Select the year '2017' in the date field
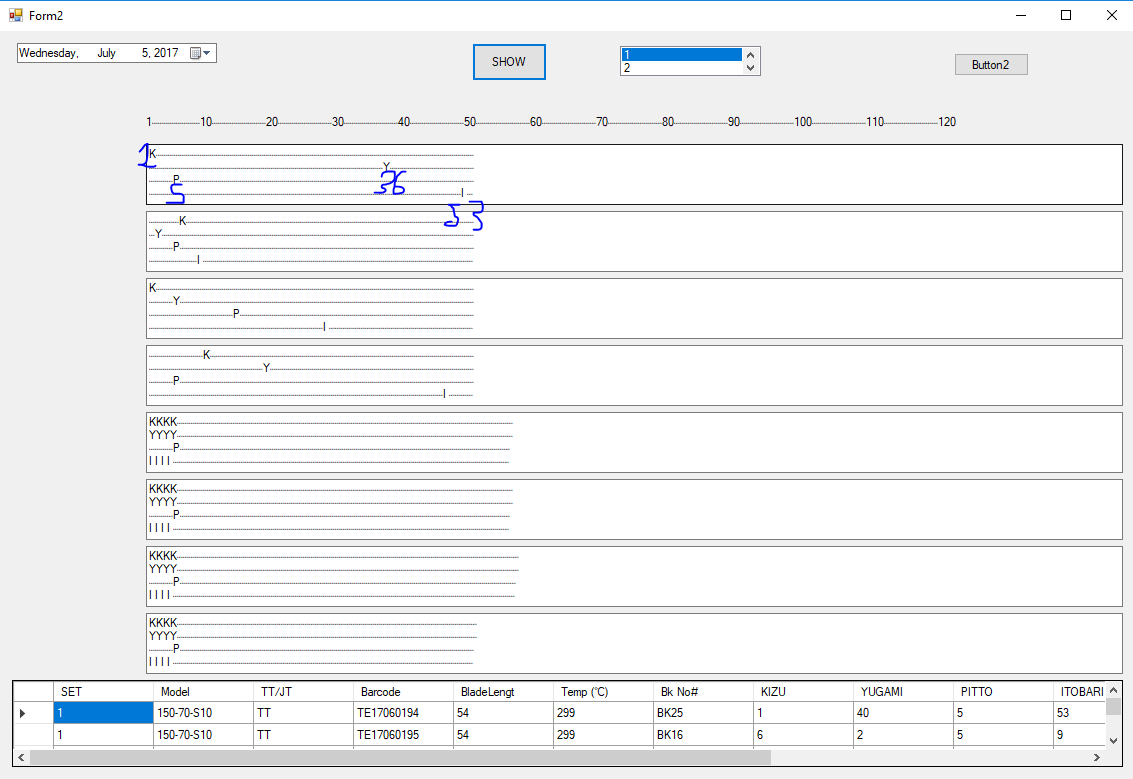 pos(166,53)
